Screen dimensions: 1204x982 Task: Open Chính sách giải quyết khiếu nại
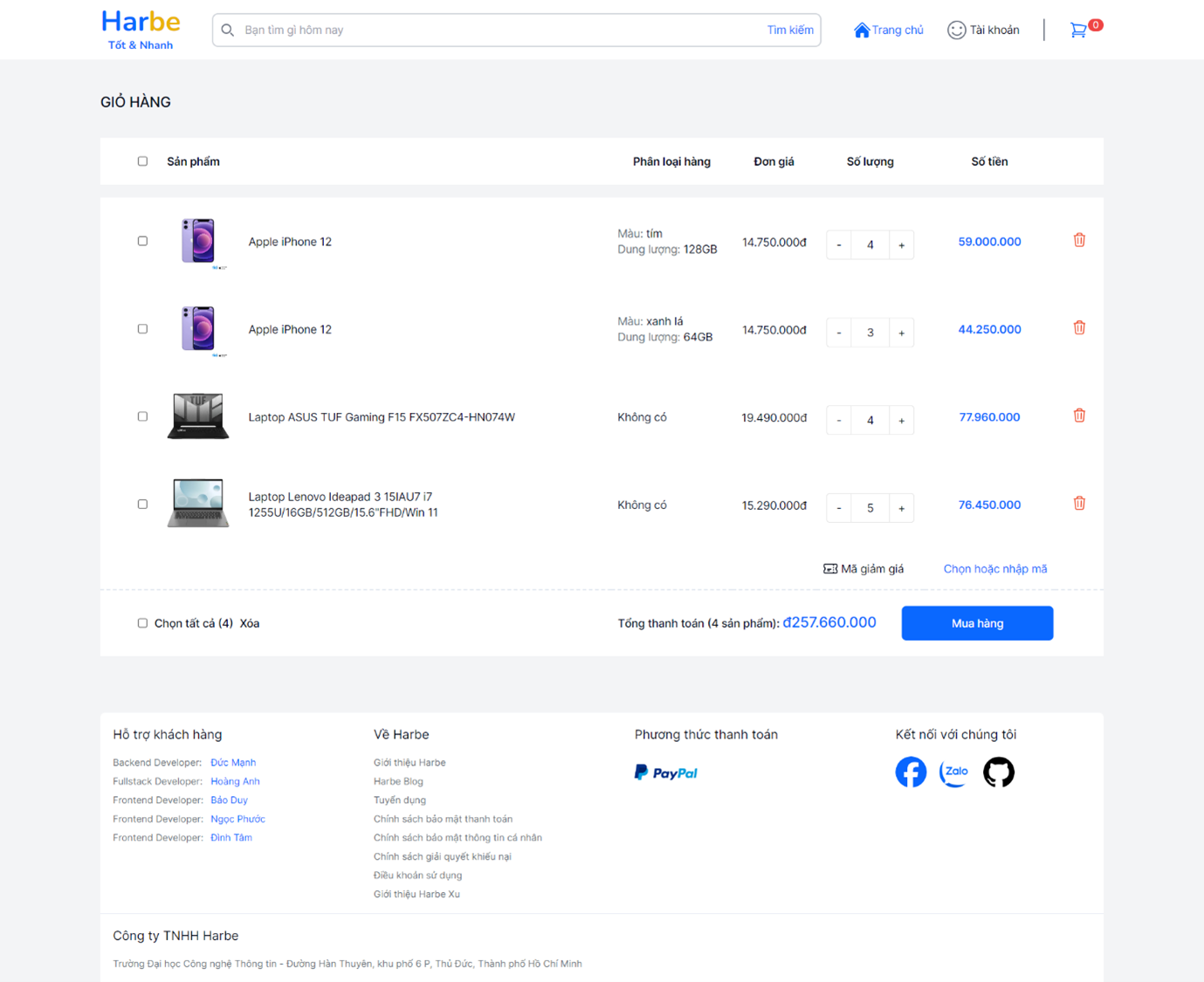443,857
